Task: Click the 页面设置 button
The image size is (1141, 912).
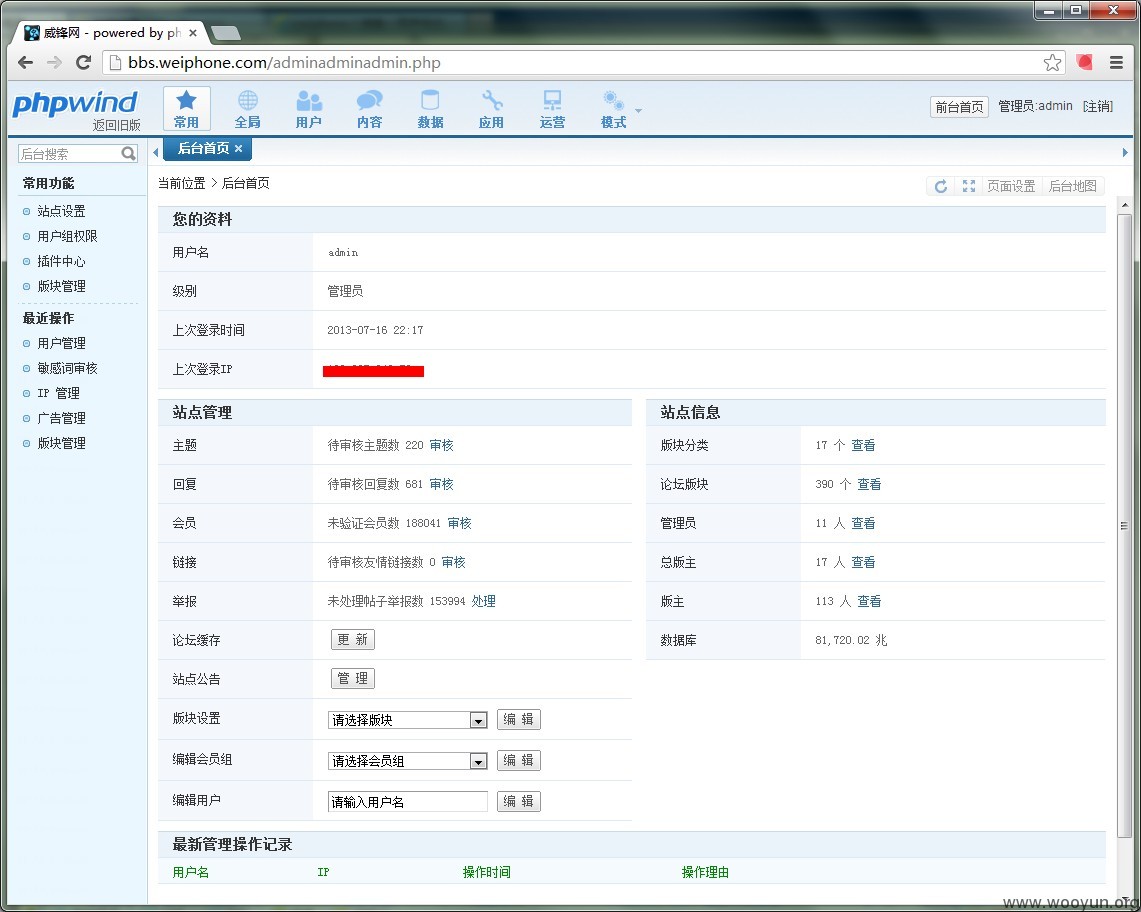Action: coord(1011,186)
